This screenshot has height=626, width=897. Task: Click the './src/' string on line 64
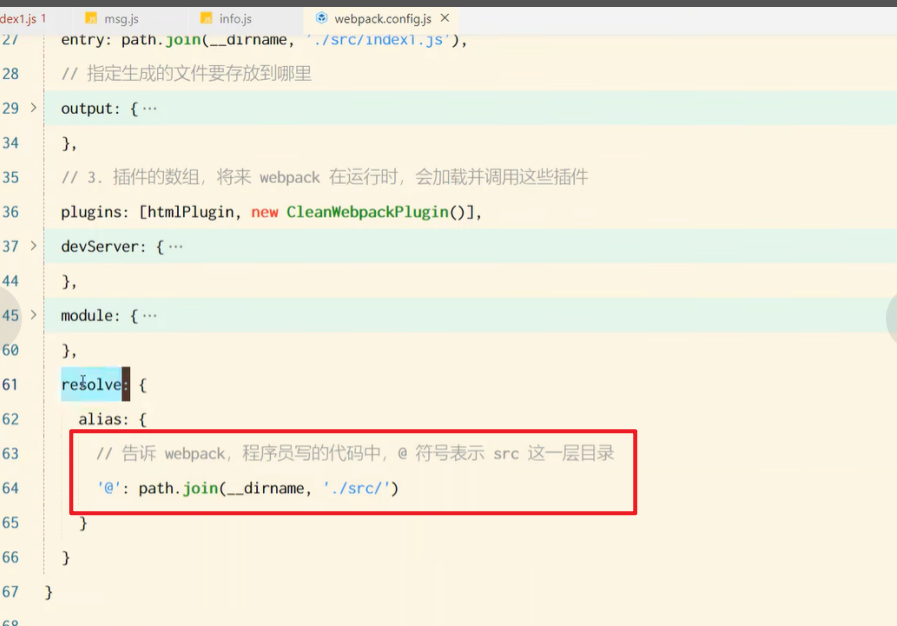point(360,488)
